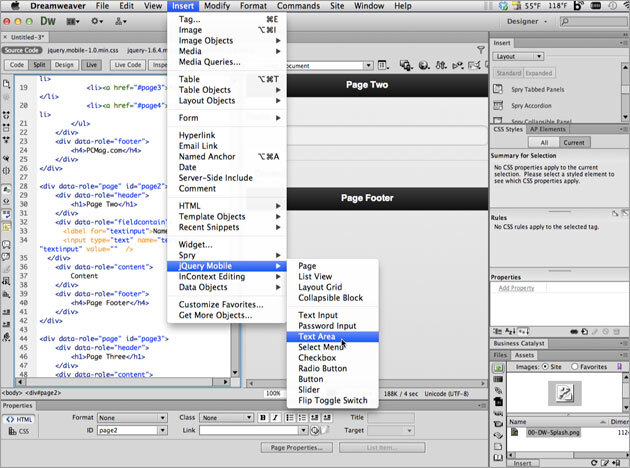Open the Class dropdown
Screen dimensions: 630x468
click(227, 418)
